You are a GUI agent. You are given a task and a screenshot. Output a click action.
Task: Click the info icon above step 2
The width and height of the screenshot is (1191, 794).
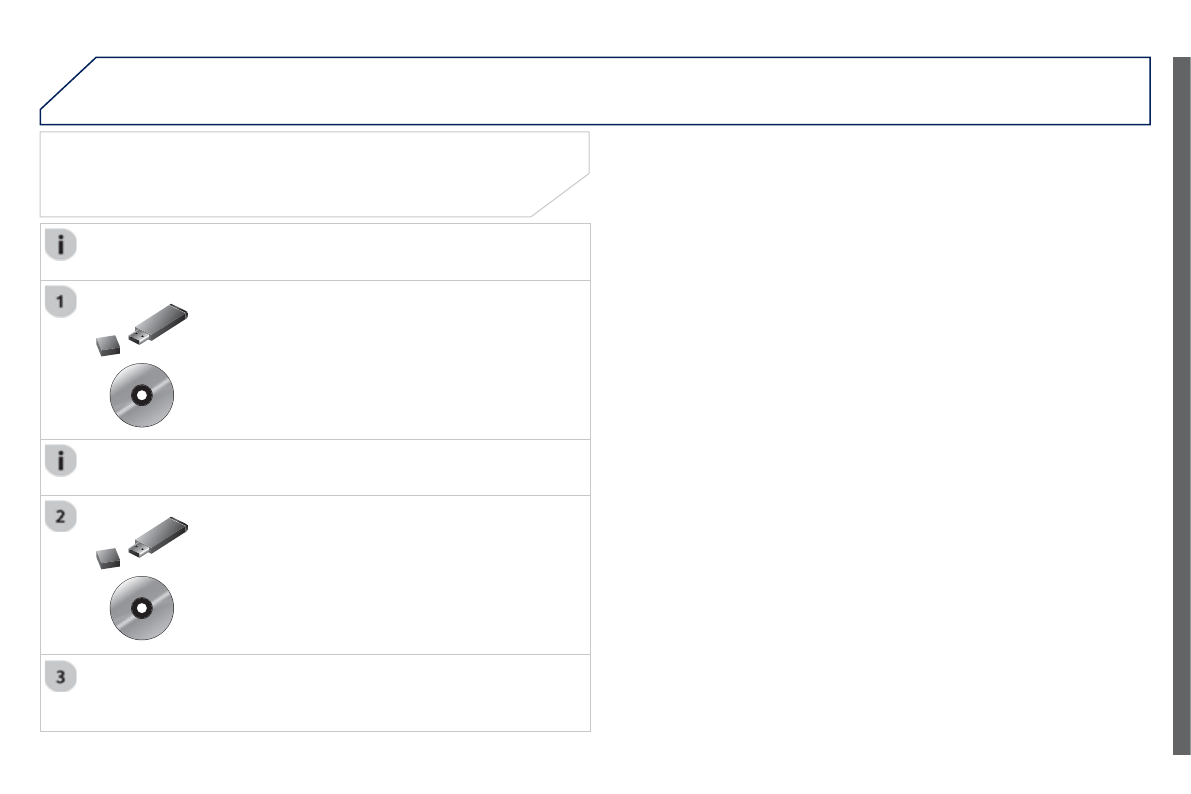pos(61,463)
